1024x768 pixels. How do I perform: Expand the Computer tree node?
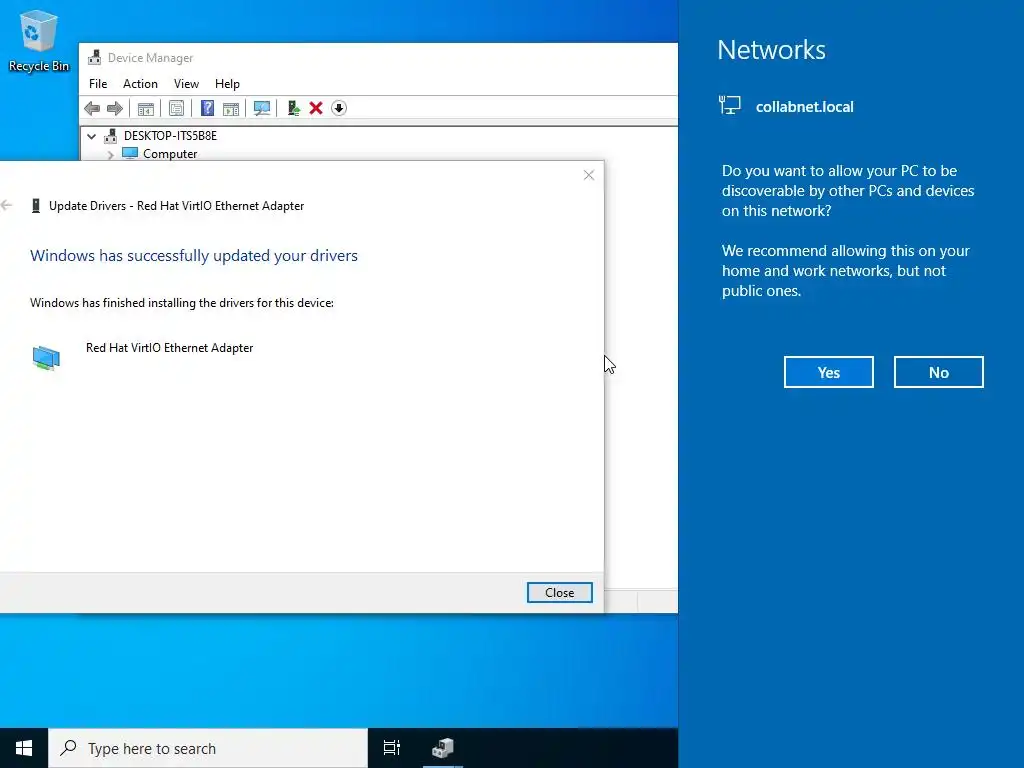pyautogui.click(x=110, y=155)
